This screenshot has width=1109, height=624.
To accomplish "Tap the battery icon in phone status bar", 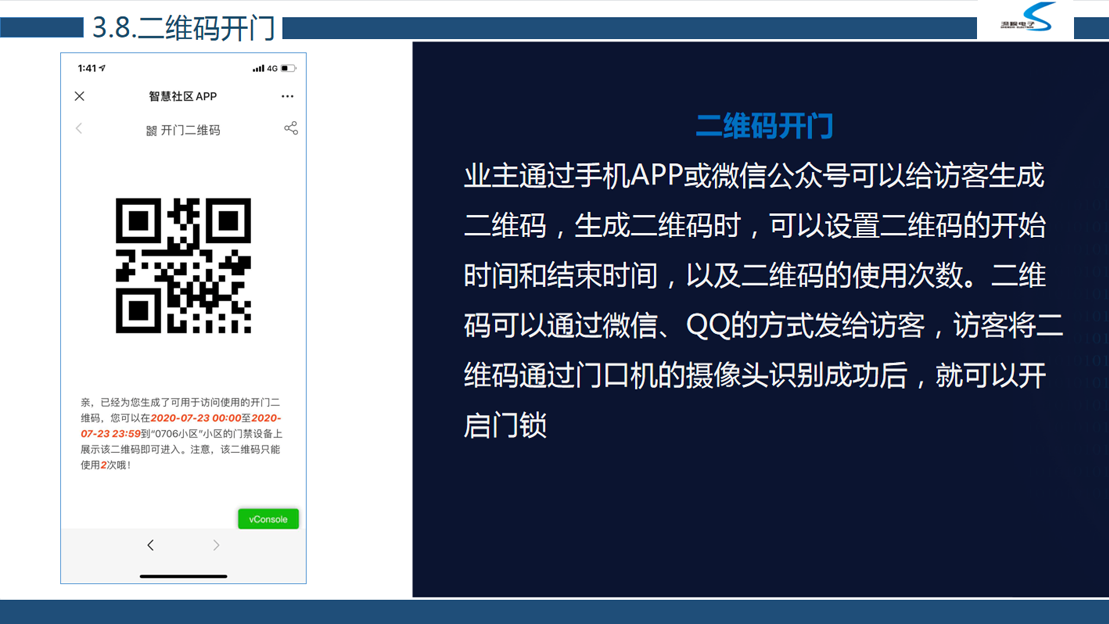I will coord(288,68).
